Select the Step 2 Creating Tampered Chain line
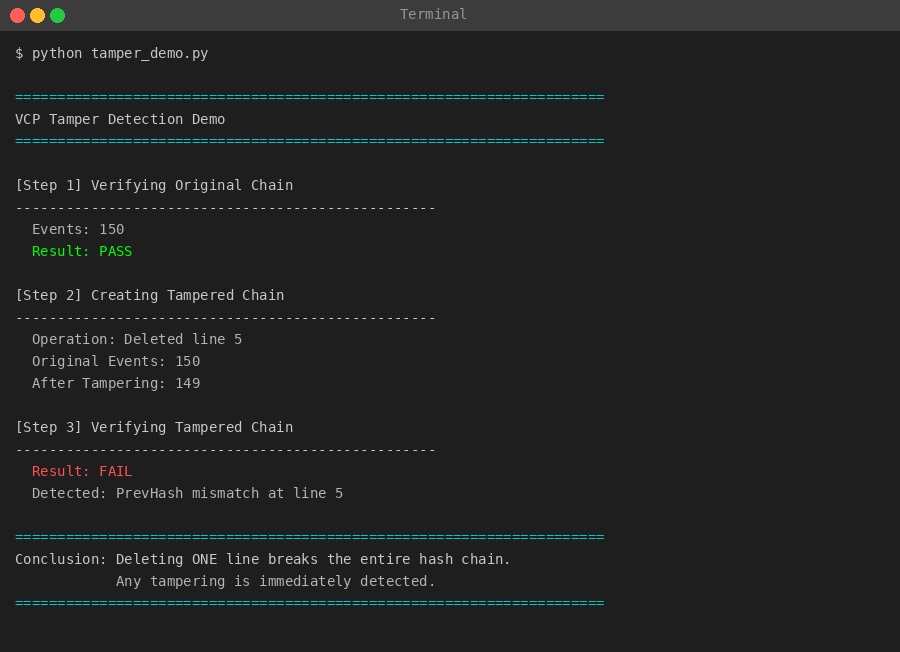This screenshot has width=900, height=652. [150, 295]
